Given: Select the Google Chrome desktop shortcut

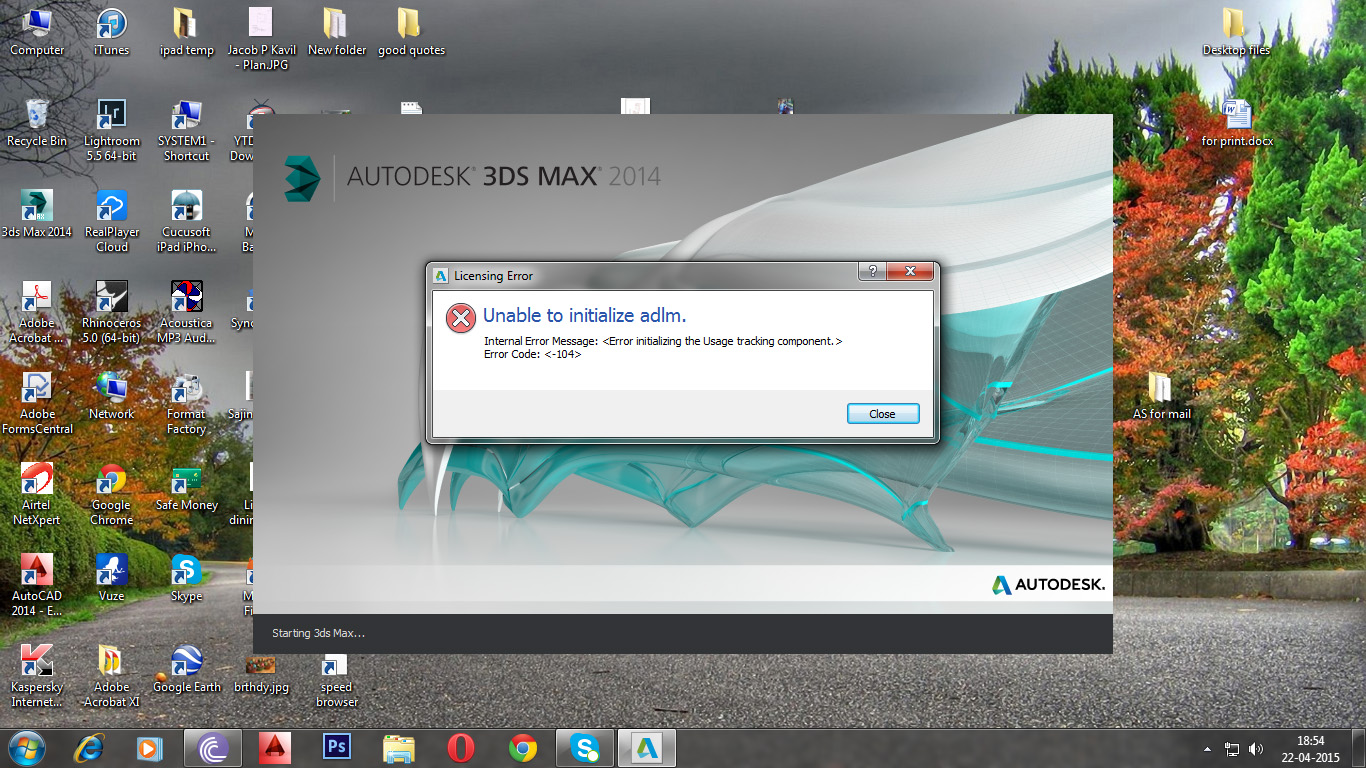Looking at the screenshot, I should [111, 494].
